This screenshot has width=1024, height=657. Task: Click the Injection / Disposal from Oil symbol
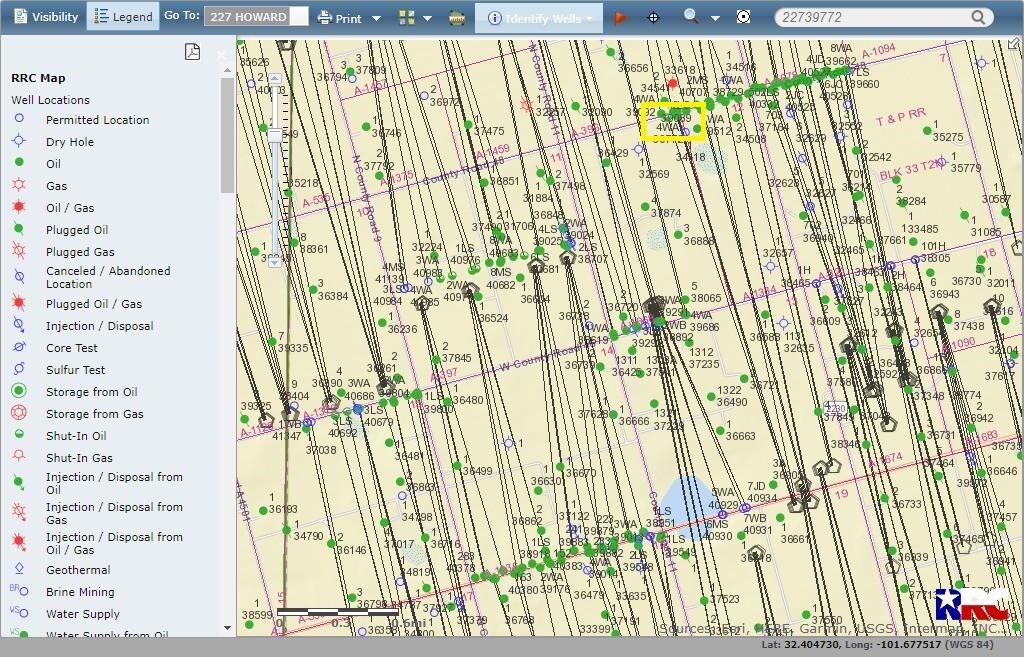point(19,483)
